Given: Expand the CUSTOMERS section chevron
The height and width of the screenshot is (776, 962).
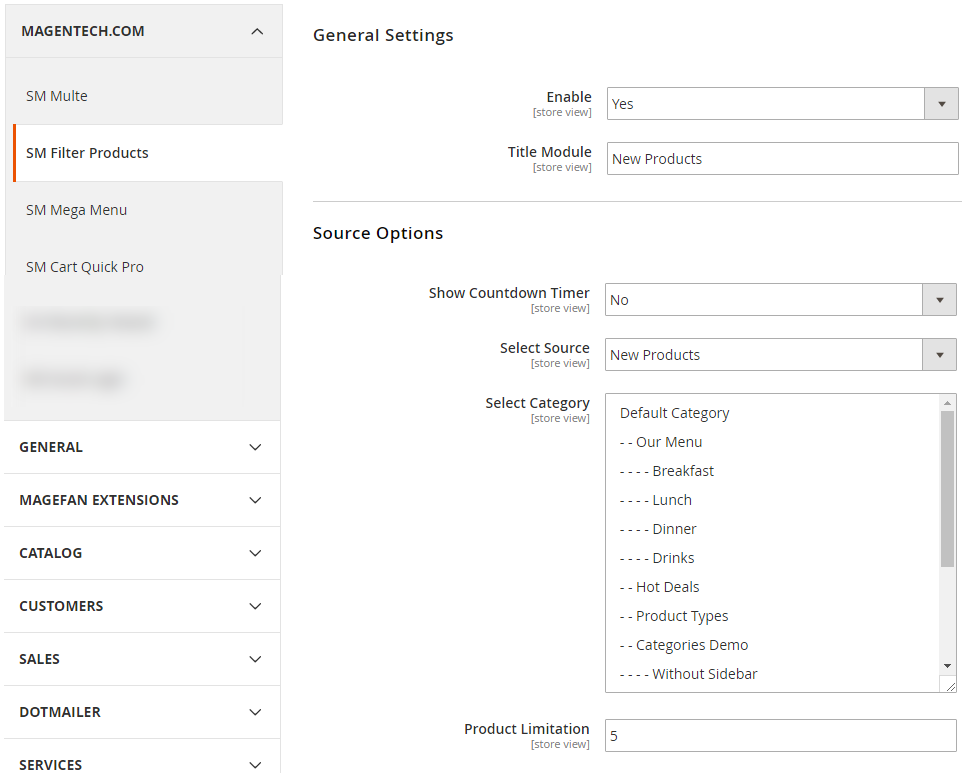Looking at the screenshot, I should pyautogui.click(x=255, y=606).
